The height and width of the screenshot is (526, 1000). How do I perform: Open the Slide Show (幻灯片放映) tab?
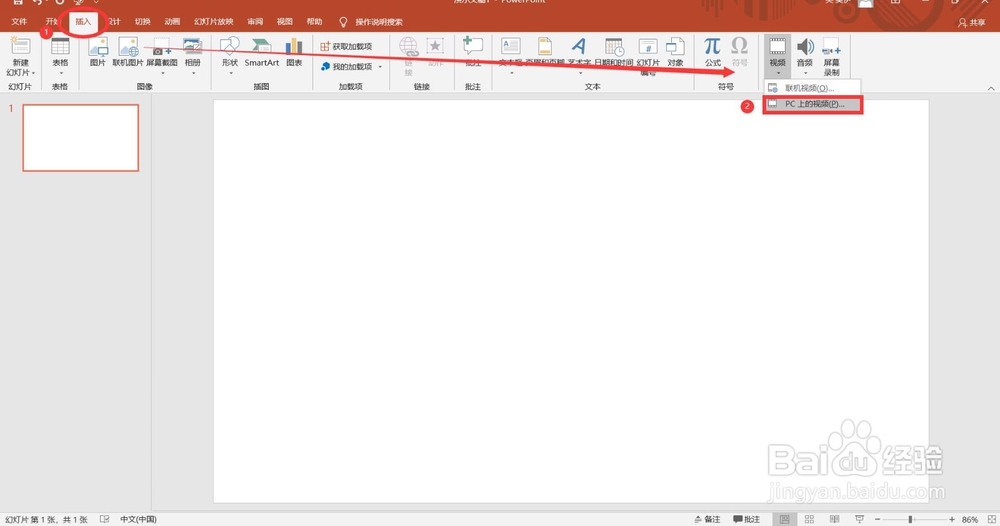click(x=214, y=22)
